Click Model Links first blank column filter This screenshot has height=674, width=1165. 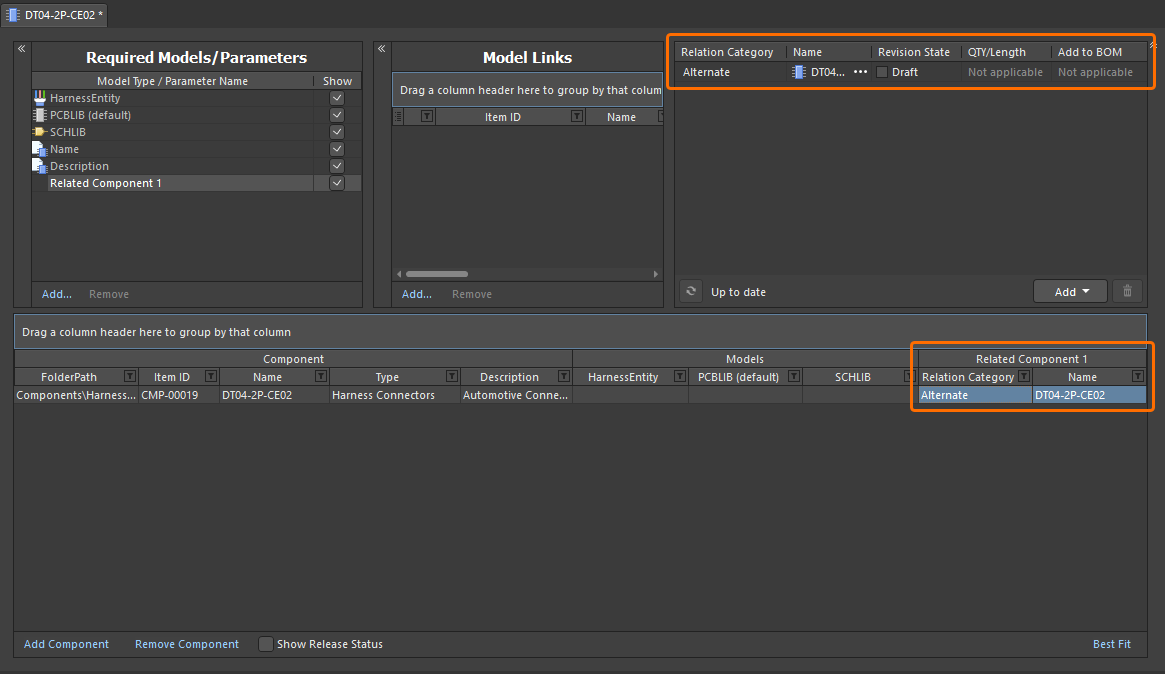426,117
